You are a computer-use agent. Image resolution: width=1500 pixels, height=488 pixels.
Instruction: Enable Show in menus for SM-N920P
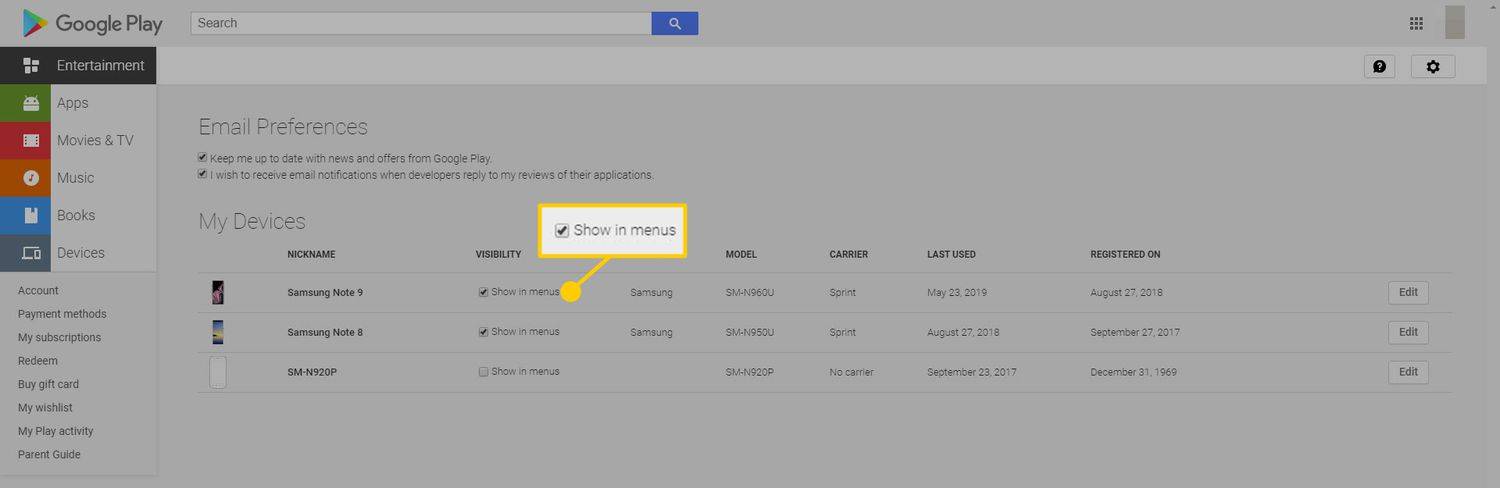pos(484,372)
